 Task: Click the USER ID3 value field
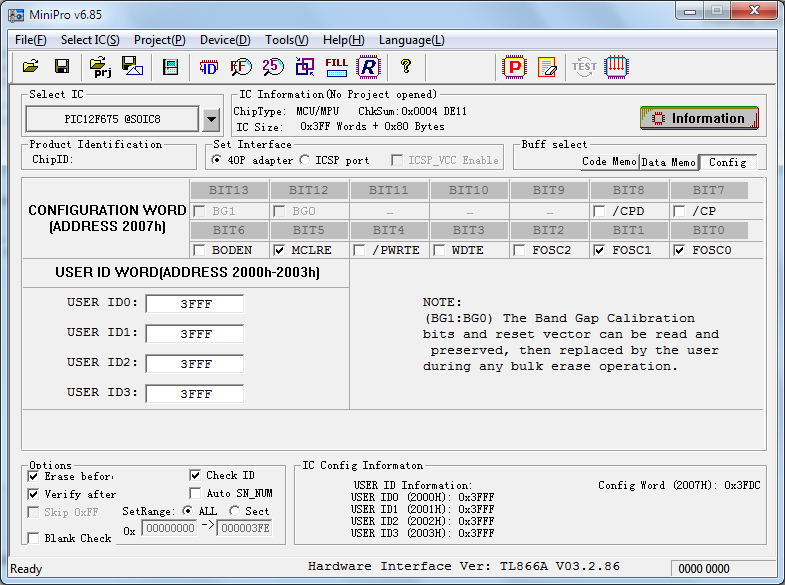click(195, 394)
